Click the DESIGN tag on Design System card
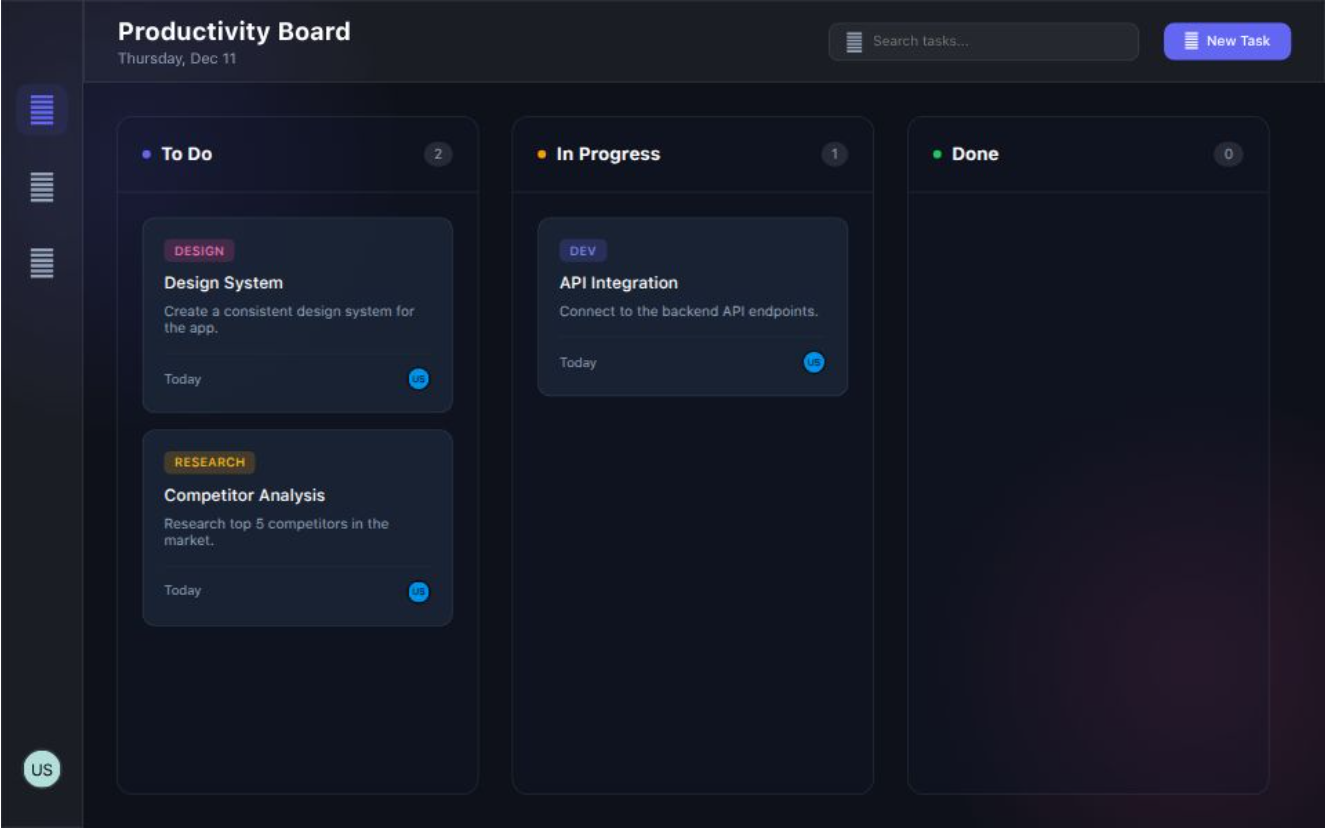The image size is (1326, 828). click(x=199, y=250)
